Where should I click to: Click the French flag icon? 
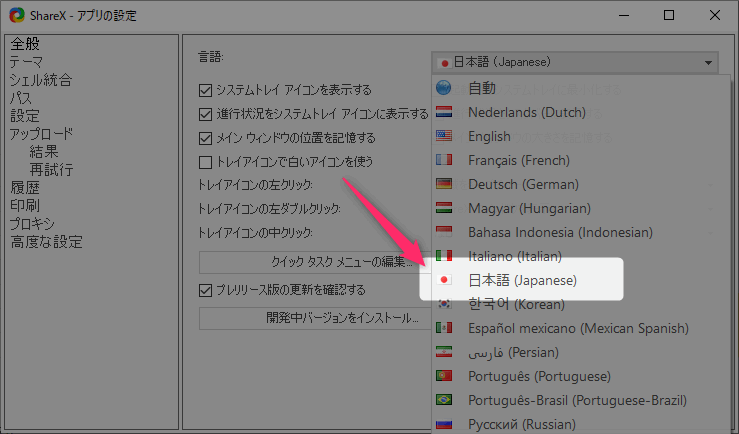point(444,160)
